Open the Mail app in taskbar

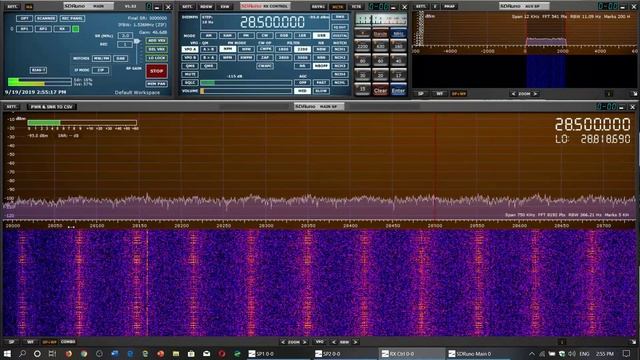pyautogui.click(x=207, y=353)
